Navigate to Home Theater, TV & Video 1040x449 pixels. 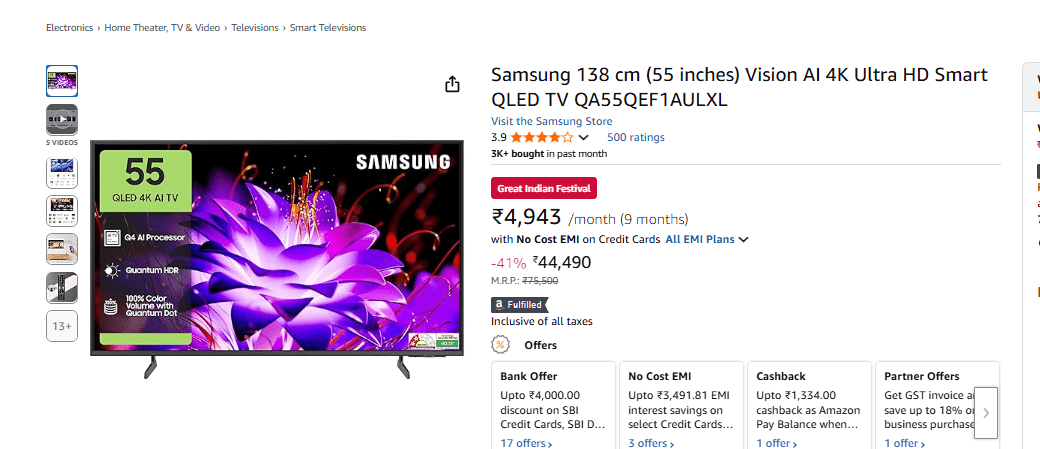(162, 28)
